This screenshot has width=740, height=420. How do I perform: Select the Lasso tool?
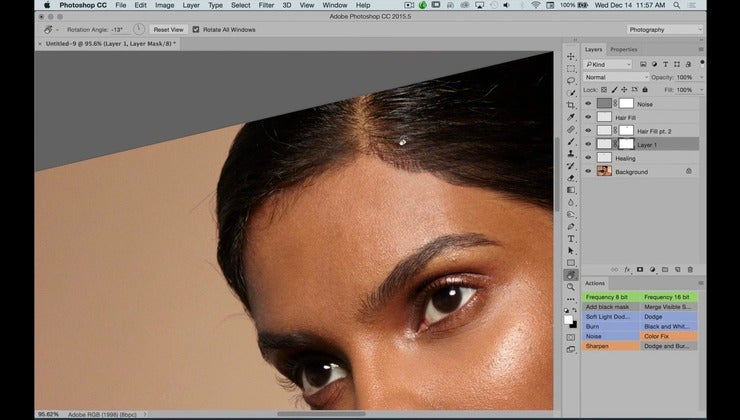click(571, 81)
